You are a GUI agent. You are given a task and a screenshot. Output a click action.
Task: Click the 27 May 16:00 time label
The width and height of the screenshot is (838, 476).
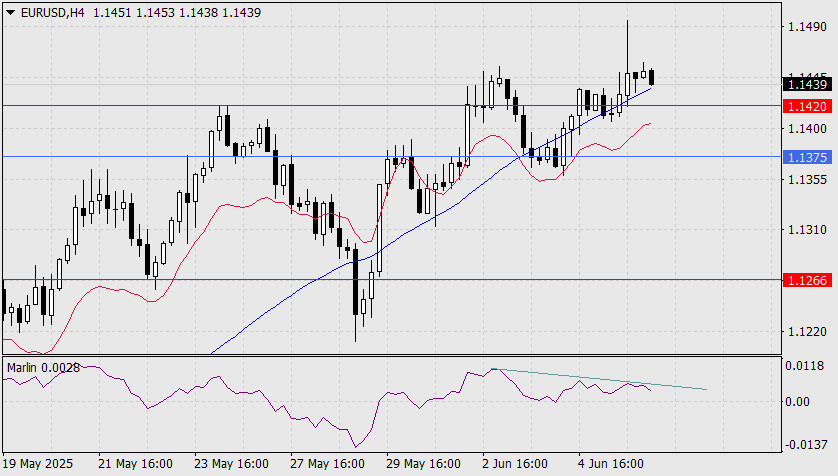[327, 463]
